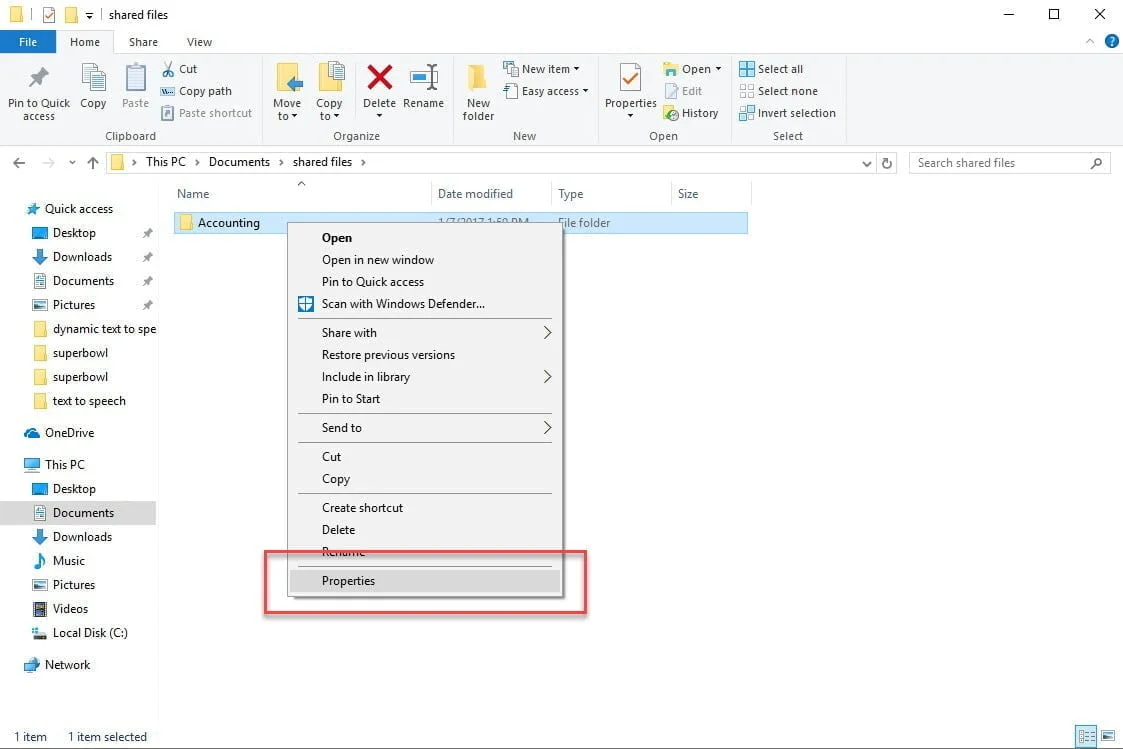Click the History icon in the Open group

(x=692, y=113)
